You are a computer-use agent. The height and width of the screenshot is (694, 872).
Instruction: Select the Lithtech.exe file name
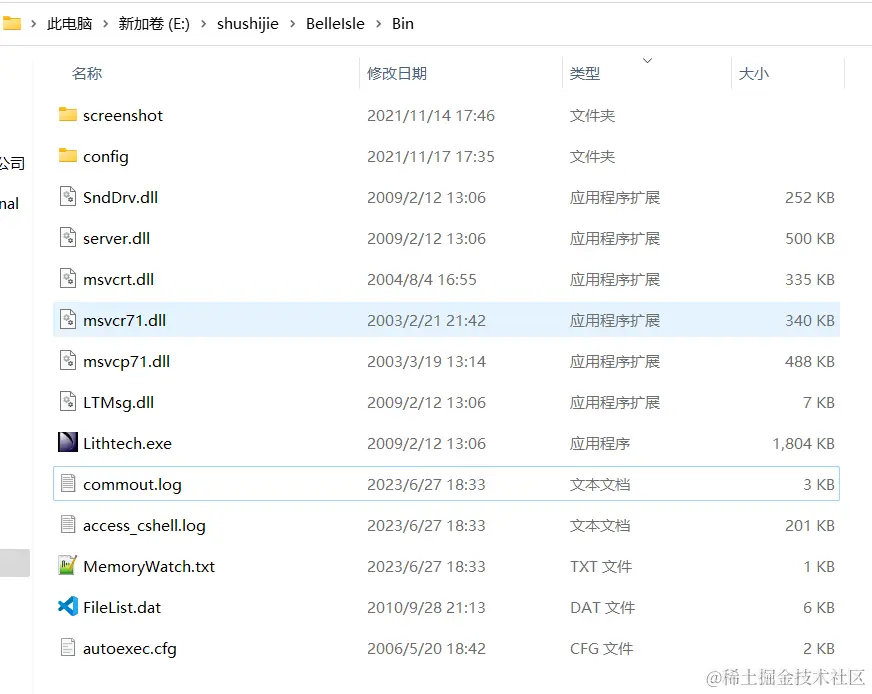127,444
